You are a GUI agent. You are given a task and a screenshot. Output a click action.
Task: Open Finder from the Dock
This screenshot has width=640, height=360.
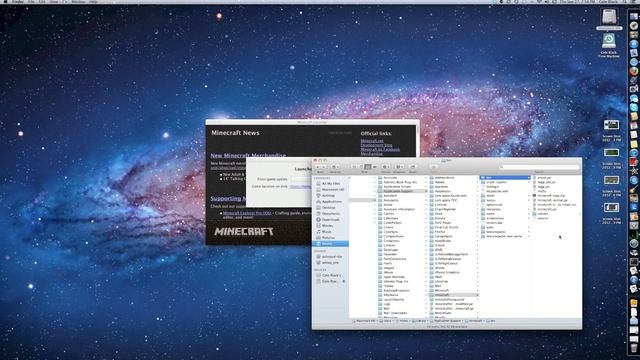[633, 17]
